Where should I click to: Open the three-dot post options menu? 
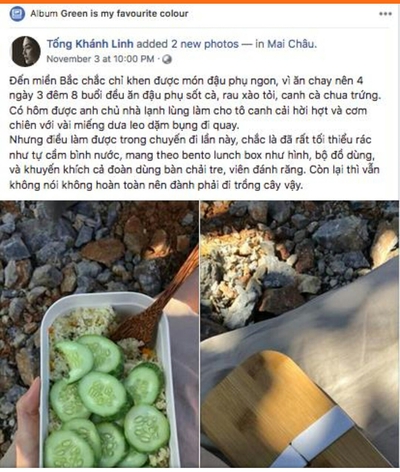[x=385, y=14]
